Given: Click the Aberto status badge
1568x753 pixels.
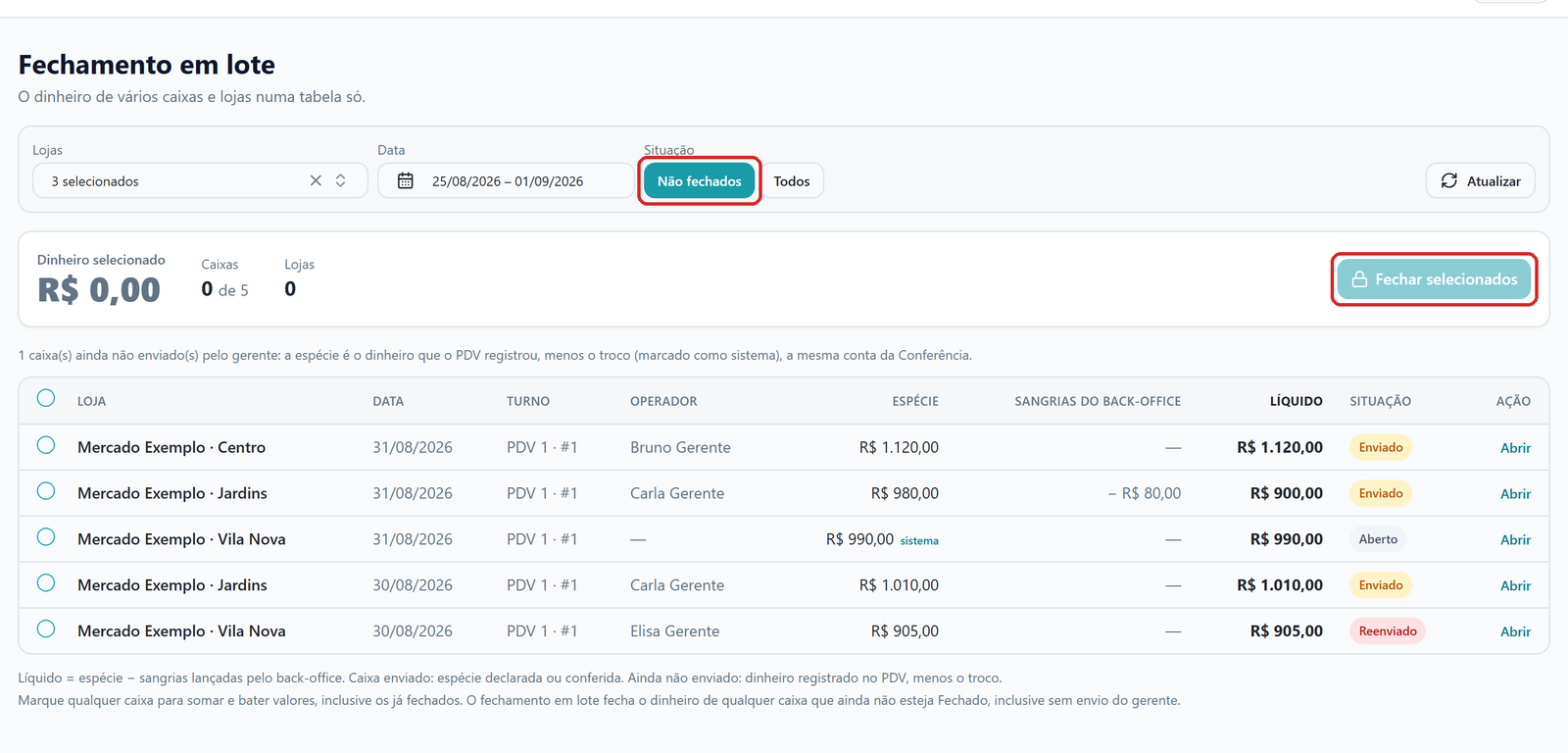Looking at the screenshot, I should point(1378,539).
